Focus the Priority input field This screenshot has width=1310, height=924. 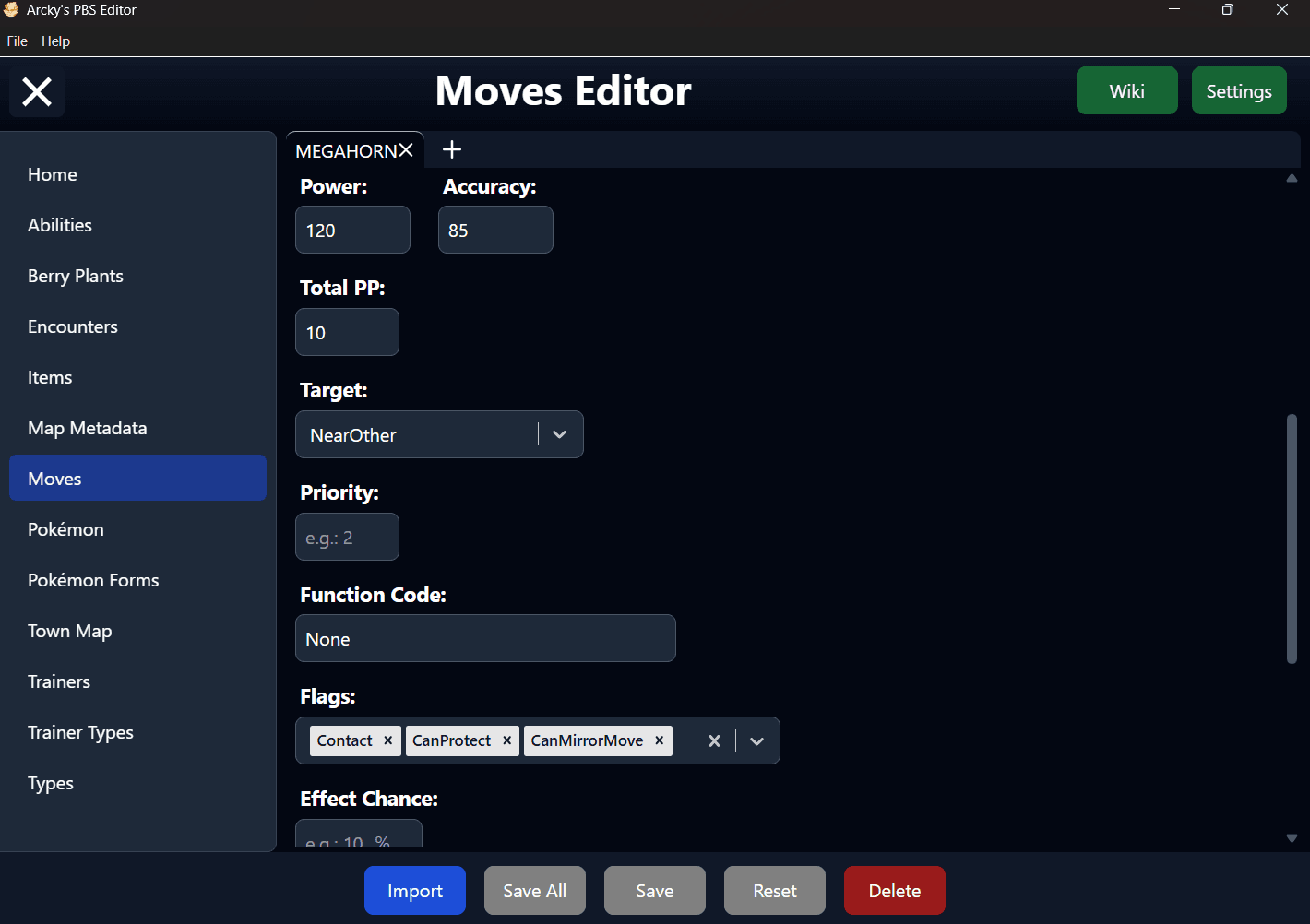point(347,537)
